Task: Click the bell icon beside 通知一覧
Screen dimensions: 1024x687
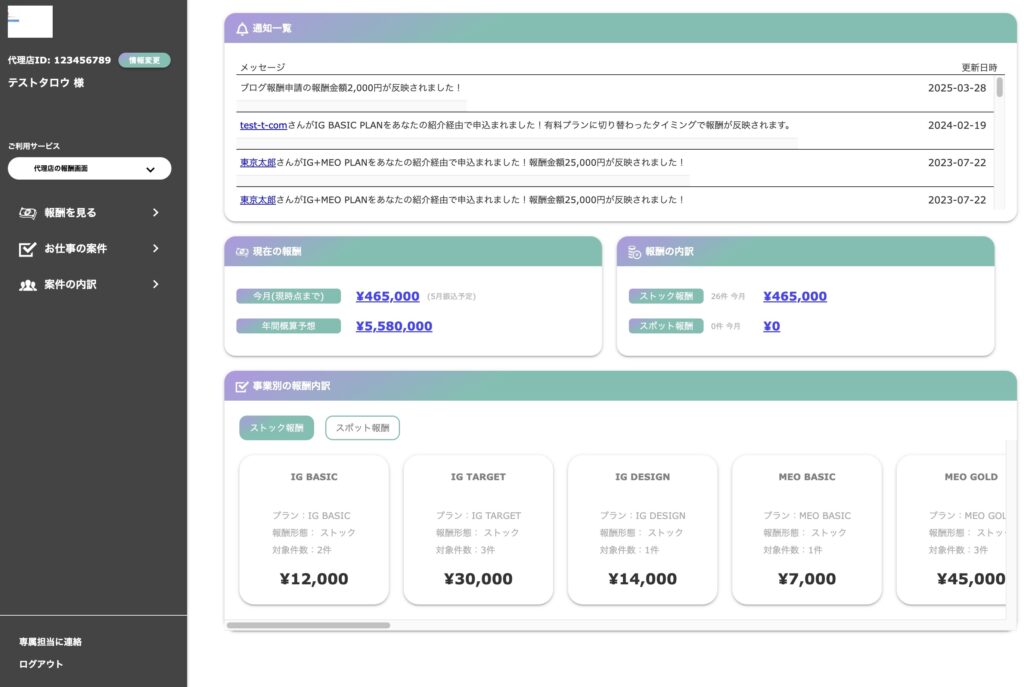Action: [242, 29]
